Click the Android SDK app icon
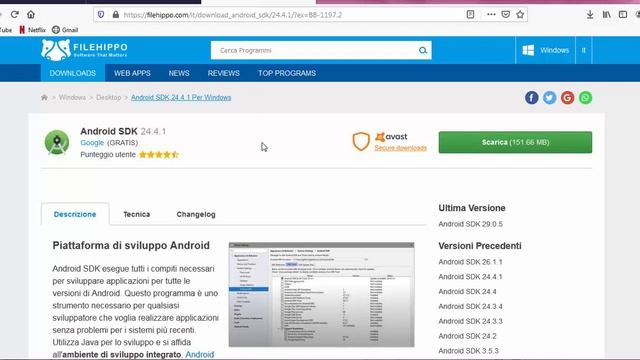The height and width of the screenshot is (360, 640). pos(57,142)
